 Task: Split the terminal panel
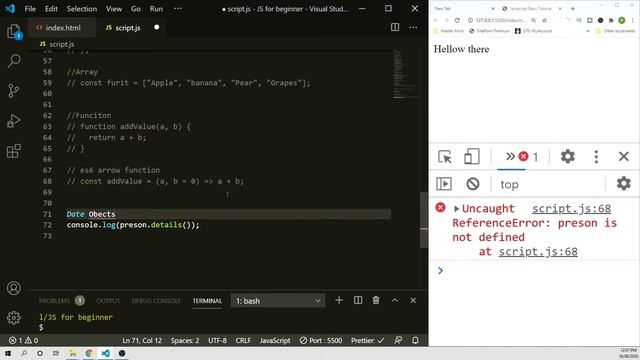(x=358, y=300)
